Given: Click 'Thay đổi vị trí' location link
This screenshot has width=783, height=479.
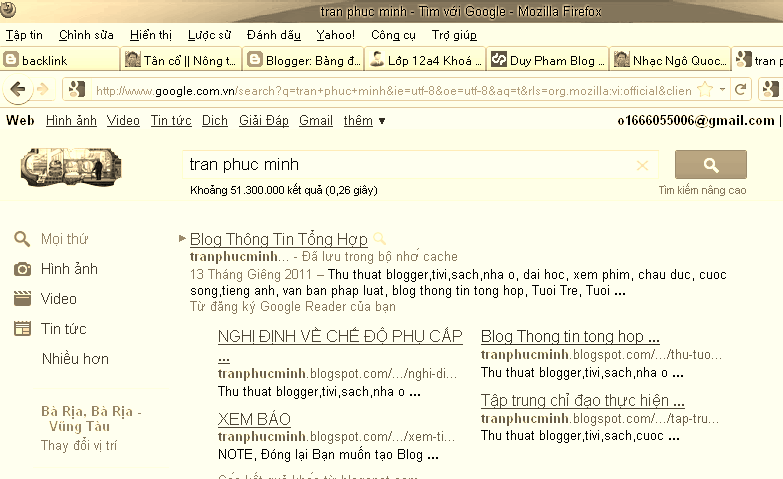Looking at the screenshot, I should pos(79,445).
